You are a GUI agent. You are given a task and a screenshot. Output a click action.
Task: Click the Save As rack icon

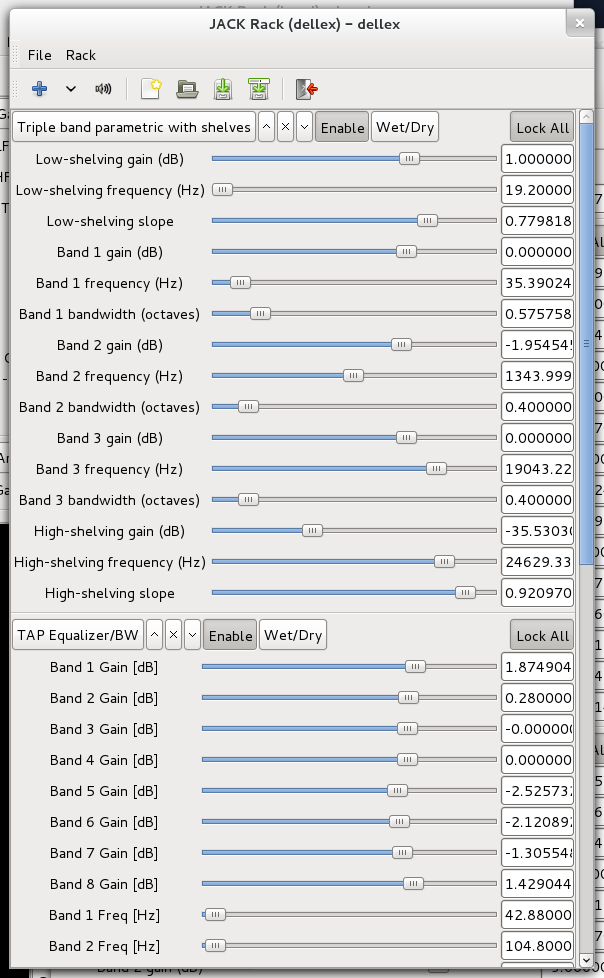point(258,89)
